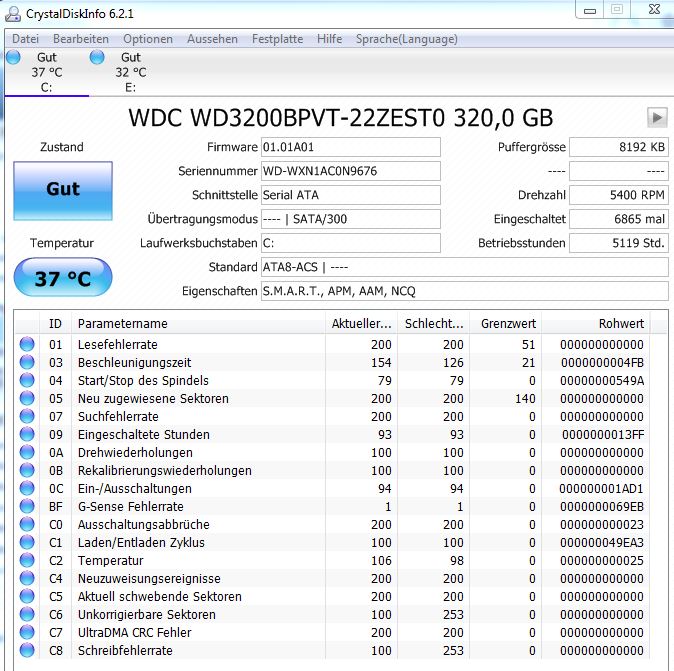Sort by the ID column header

click(x=55, y=324)
